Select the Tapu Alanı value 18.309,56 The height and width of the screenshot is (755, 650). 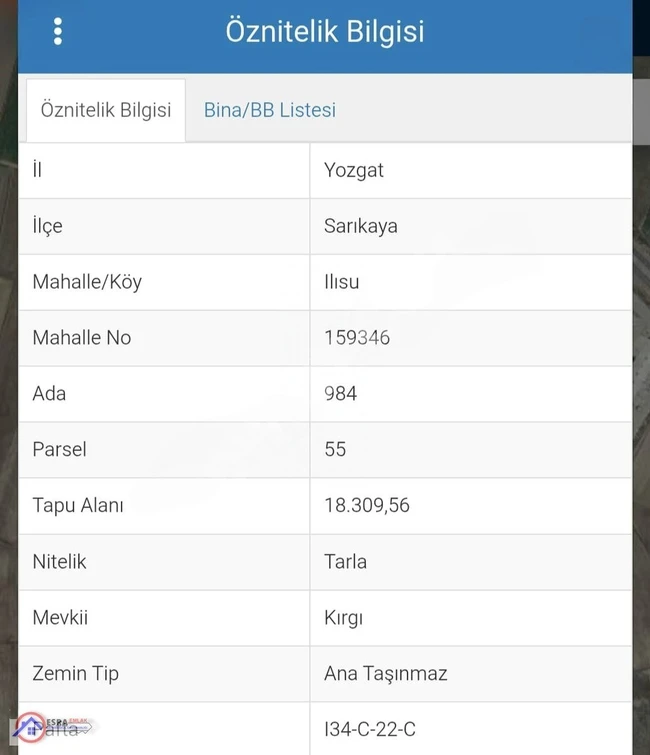[x=367, y=506]
